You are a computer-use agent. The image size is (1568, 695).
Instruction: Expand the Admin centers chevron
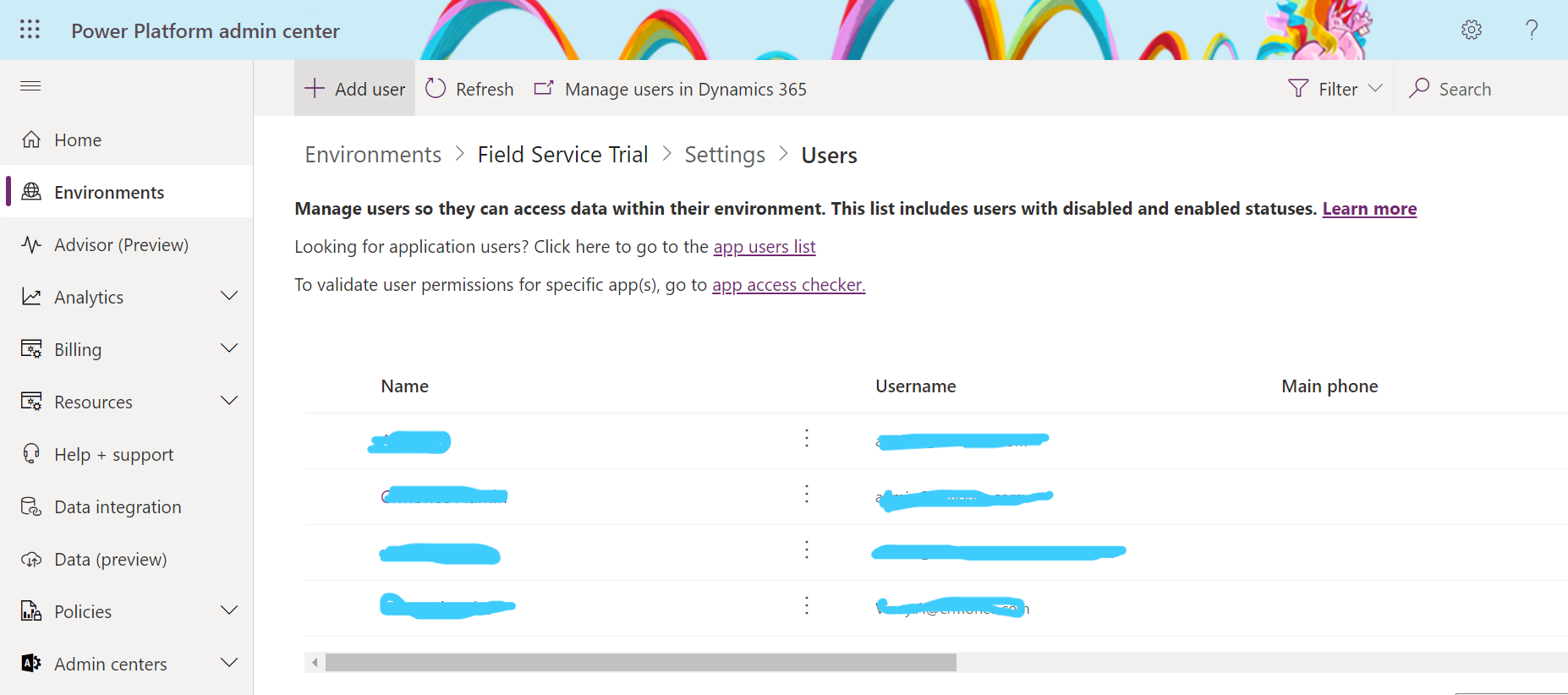(229, 663)
